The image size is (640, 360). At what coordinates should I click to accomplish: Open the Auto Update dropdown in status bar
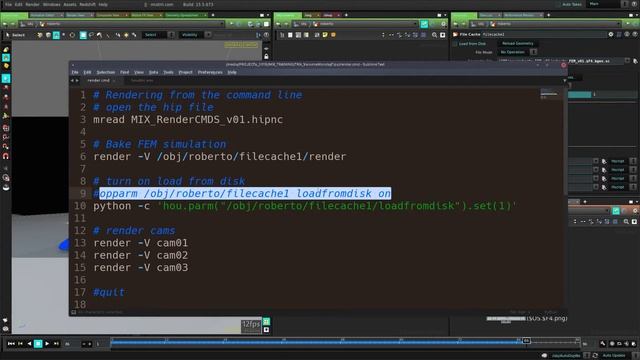coord(617,356)
